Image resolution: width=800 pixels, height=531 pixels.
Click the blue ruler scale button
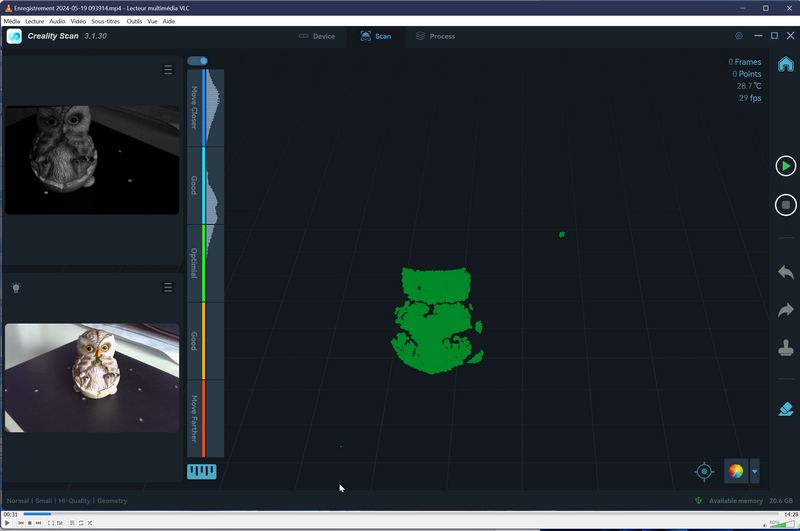(202, 471)
